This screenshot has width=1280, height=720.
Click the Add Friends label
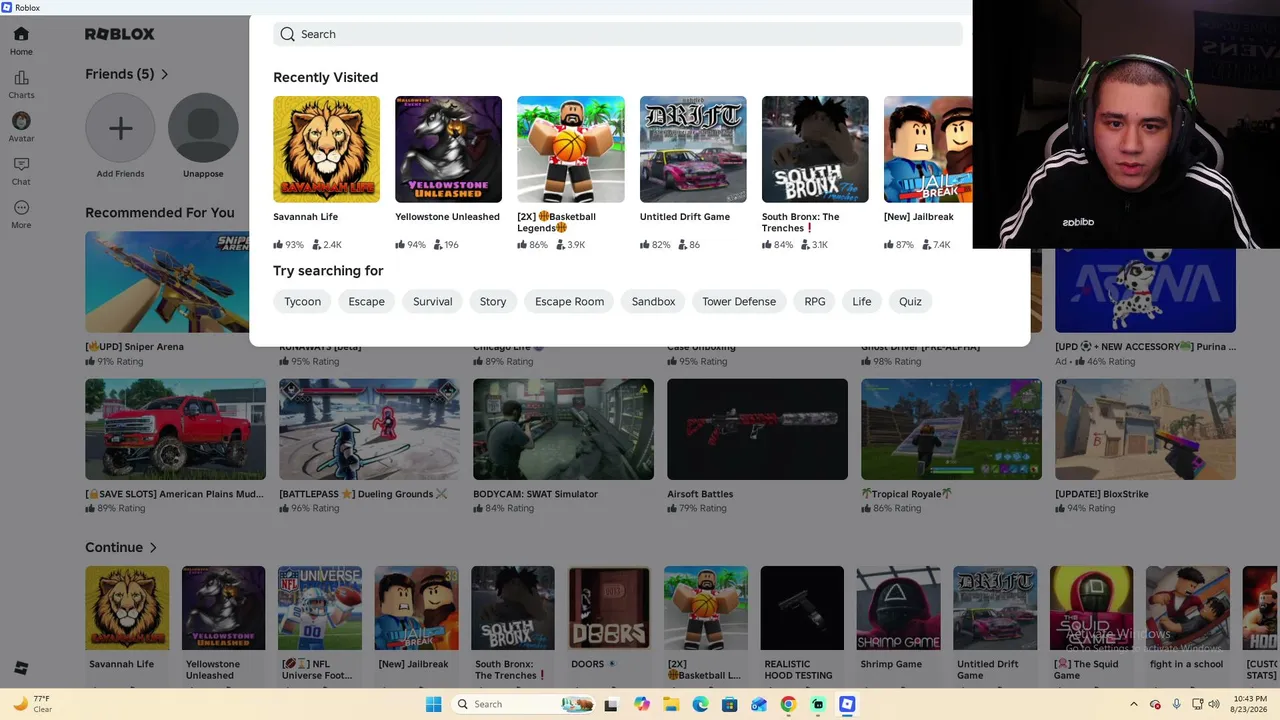(120, 174)
